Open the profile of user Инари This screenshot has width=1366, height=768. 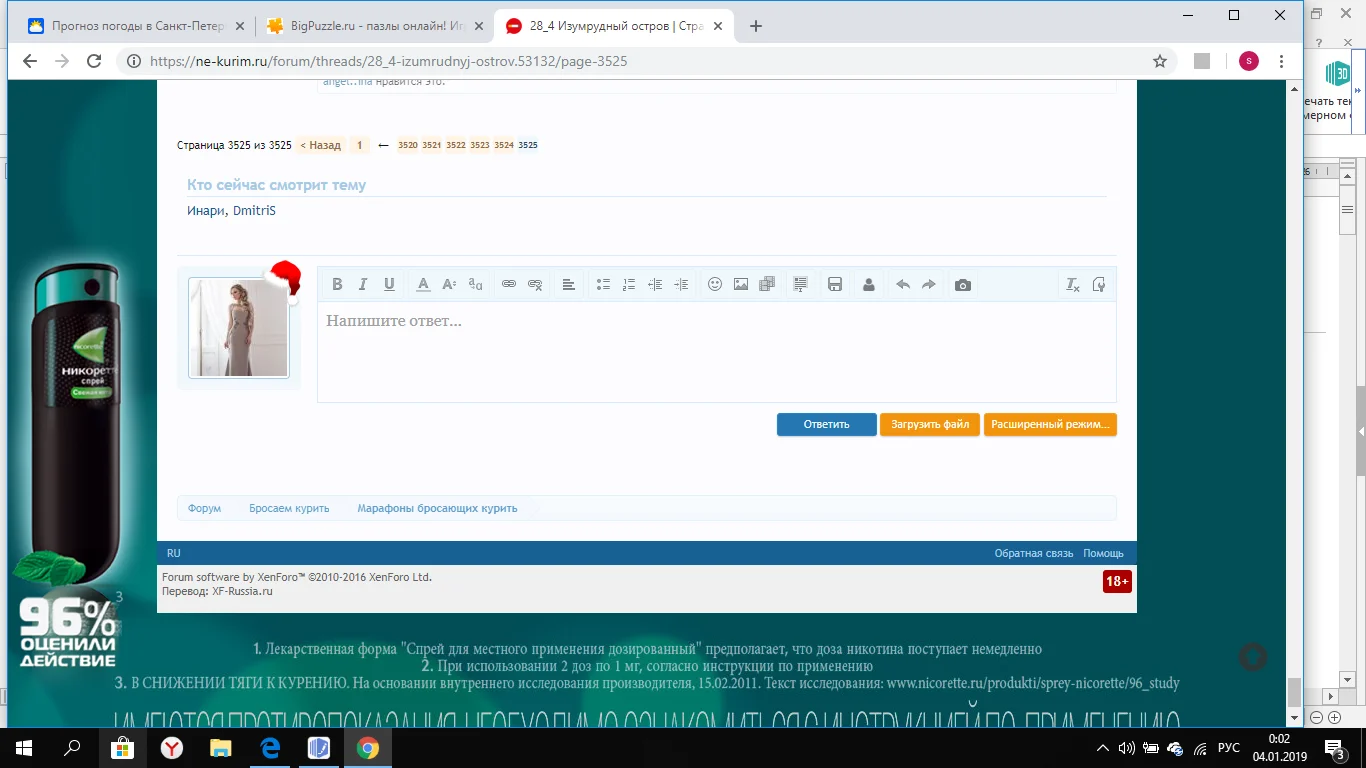[x=206, y=211]
